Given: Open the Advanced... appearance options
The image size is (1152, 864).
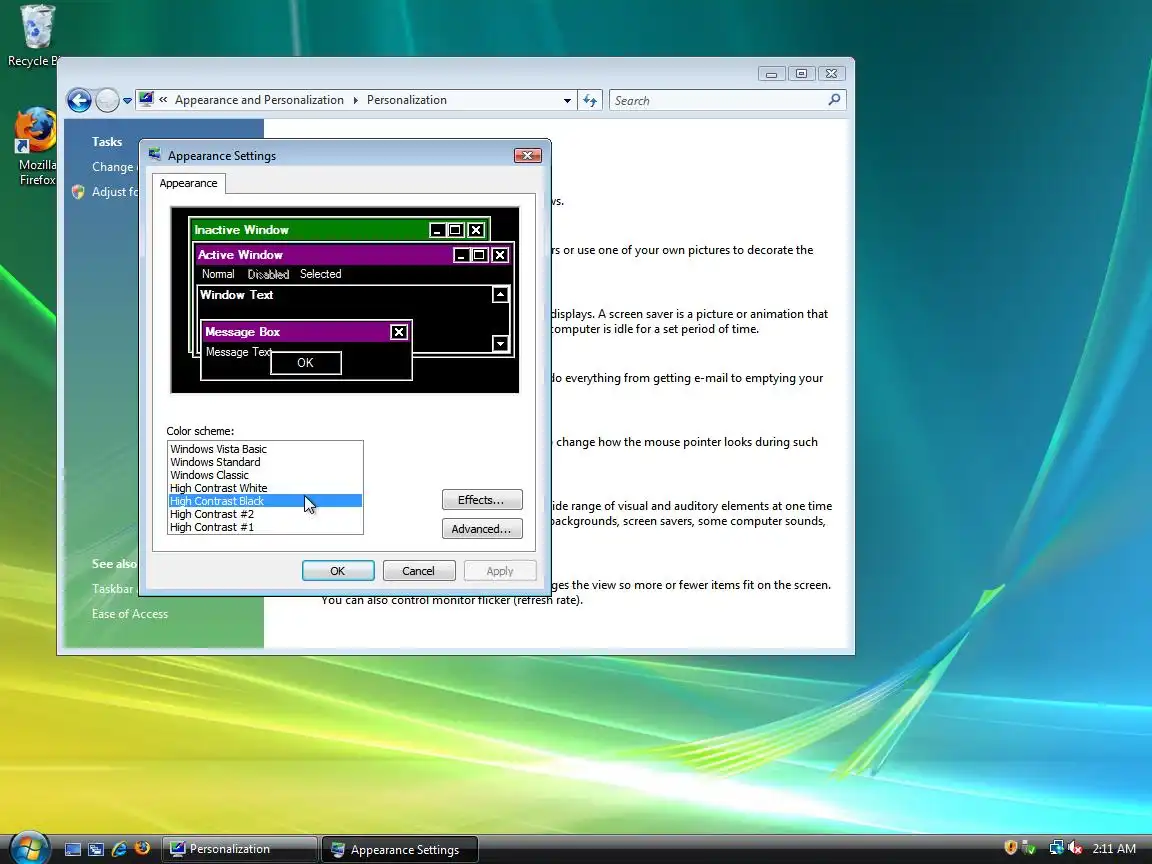Looking at the screenshot, I should [x=482, y=529].
